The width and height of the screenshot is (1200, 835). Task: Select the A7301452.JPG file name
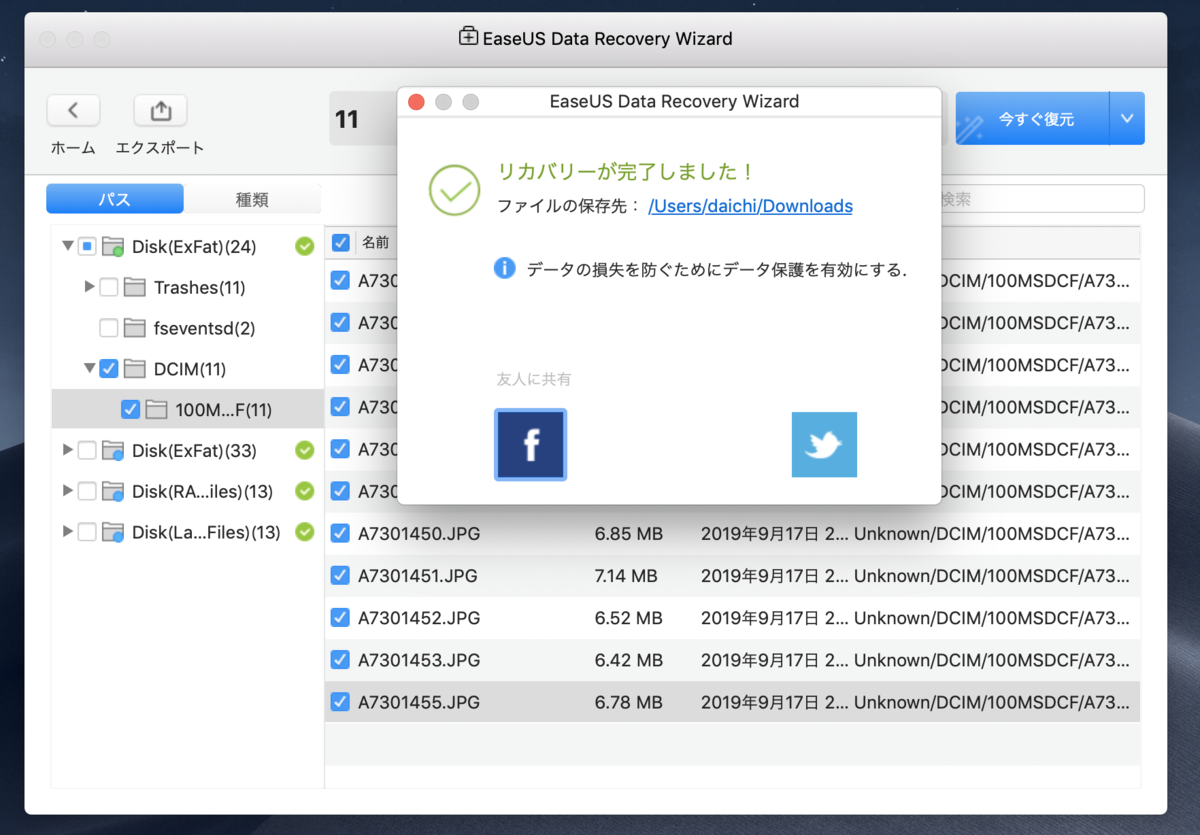click(419, 618)
